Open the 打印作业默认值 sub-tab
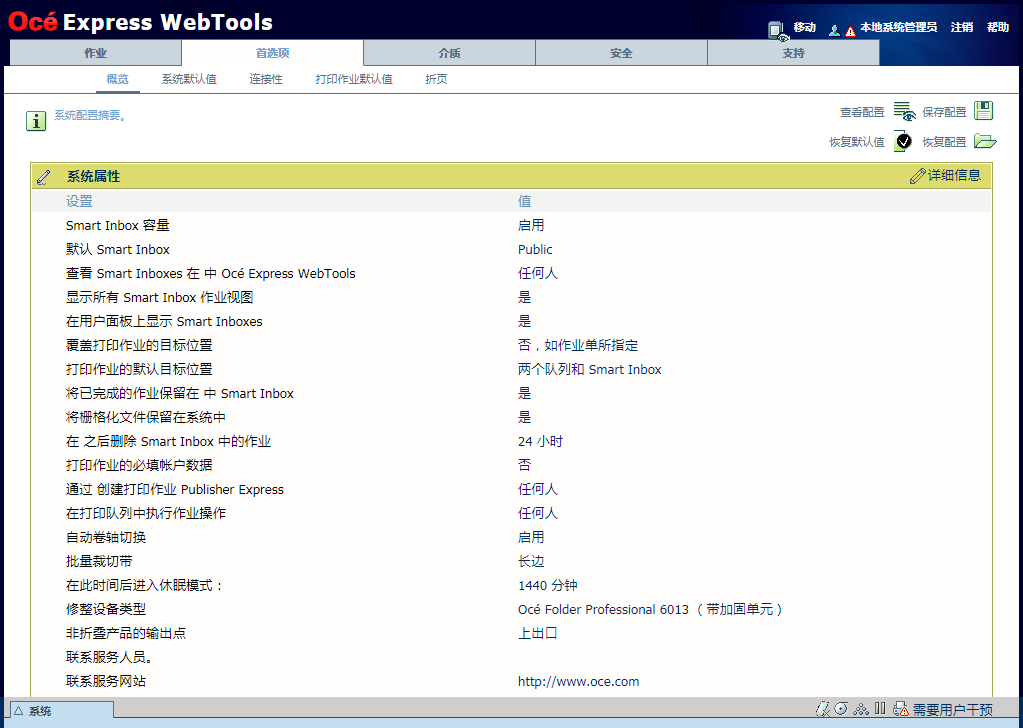The image size is (1023, 728). 354,79
